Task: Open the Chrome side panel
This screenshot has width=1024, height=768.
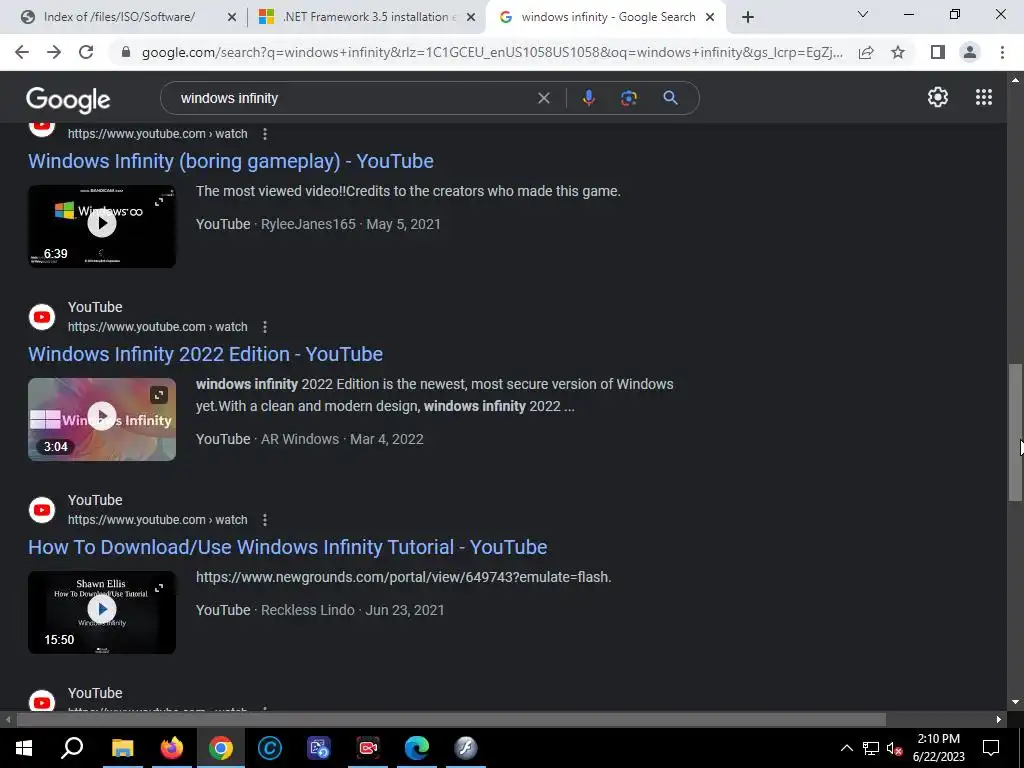Action: point(938,52)
